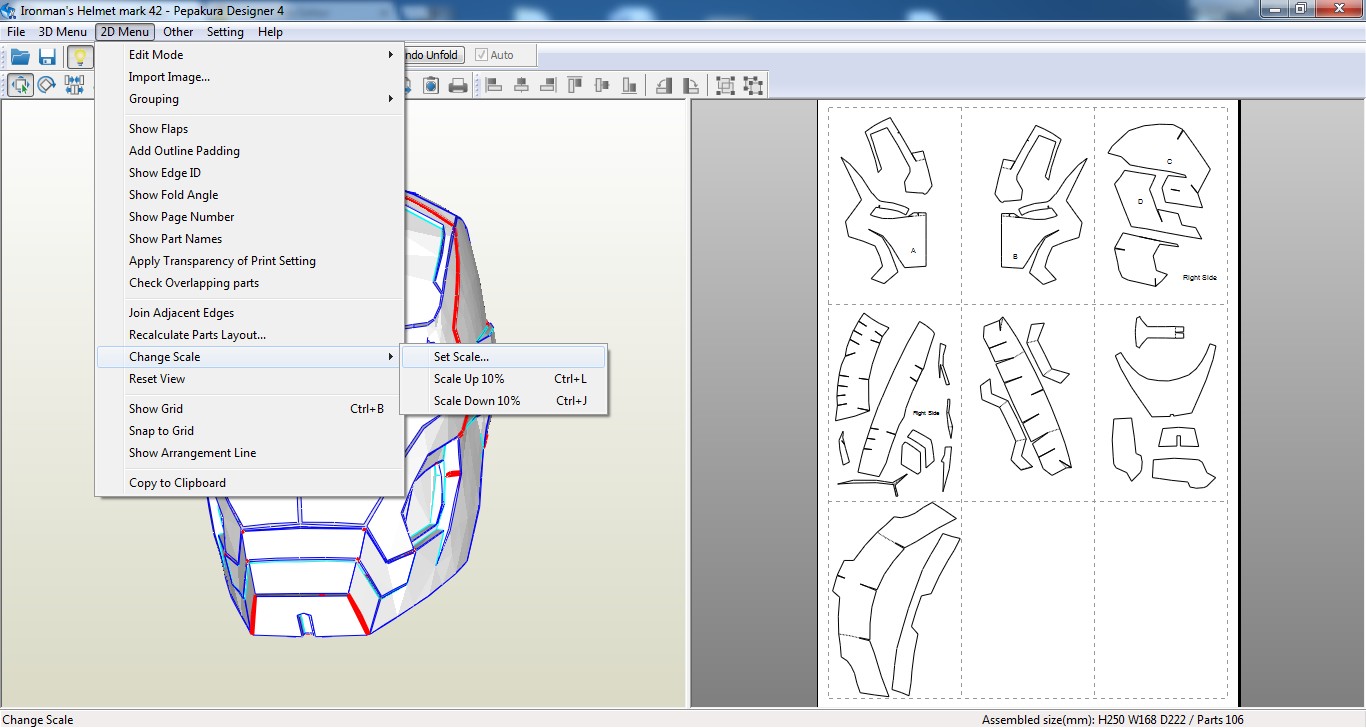Toggle Apply Transparency of Print Setting
1366x728 pixels.
coord(250,261)
